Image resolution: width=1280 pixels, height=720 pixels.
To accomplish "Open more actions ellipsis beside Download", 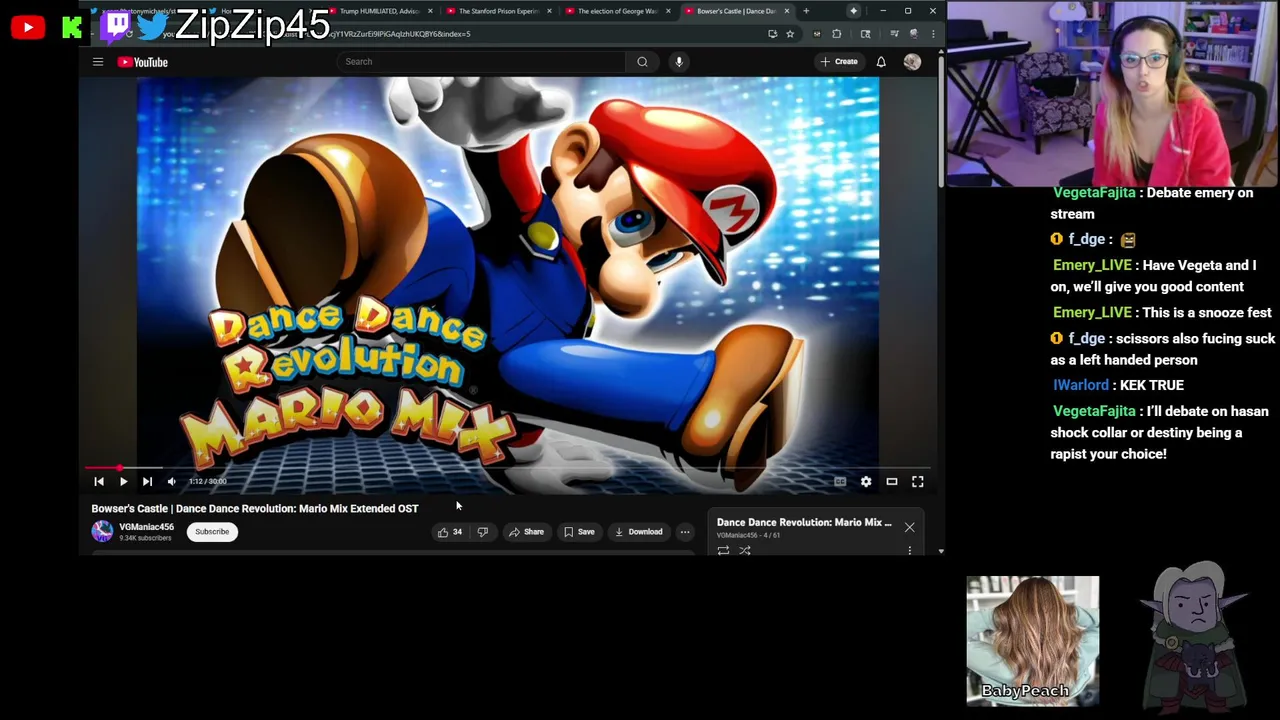I will pos(685,532).
